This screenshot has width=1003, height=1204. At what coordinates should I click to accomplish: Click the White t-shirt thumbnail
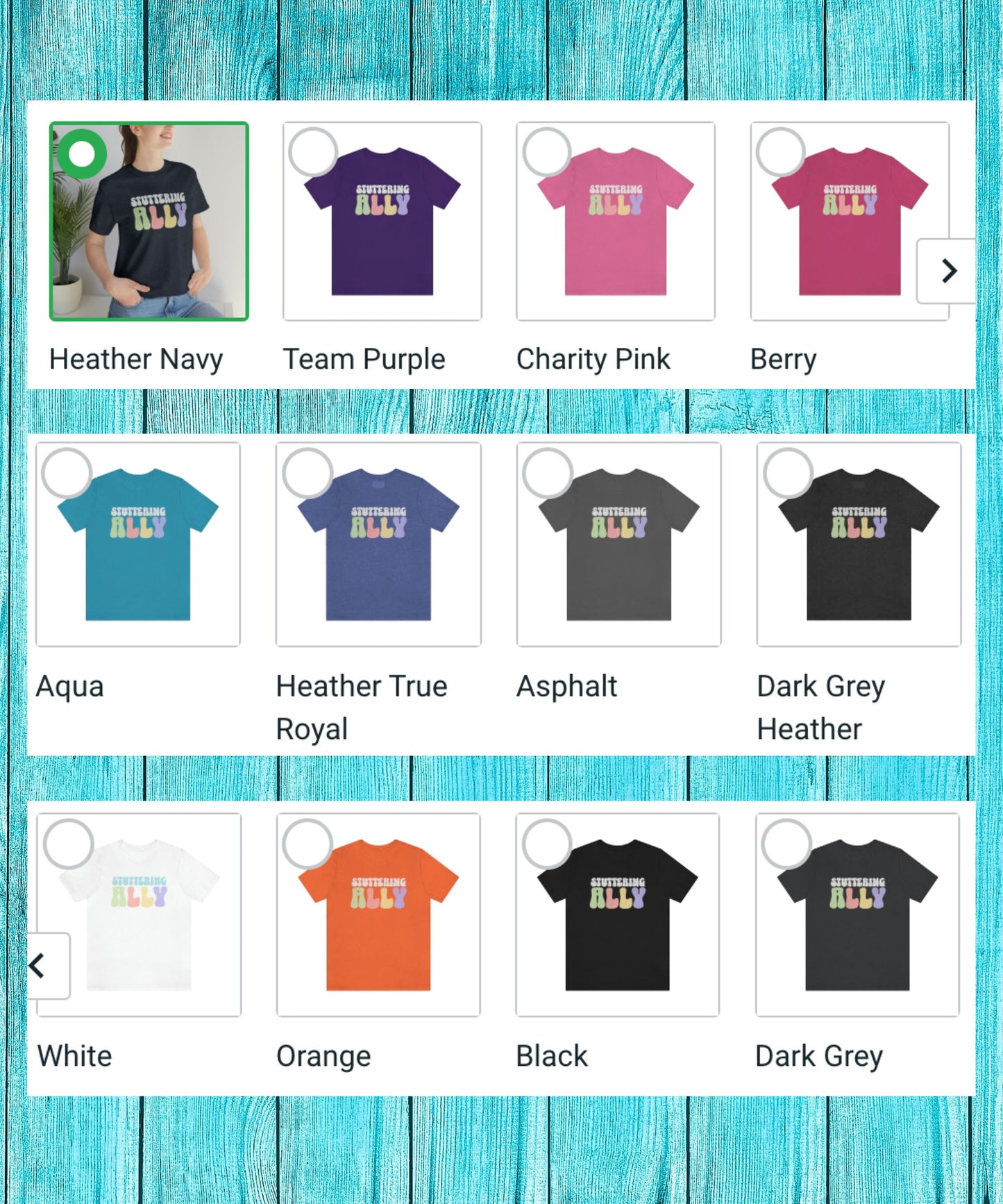click(x=139, y=915)
